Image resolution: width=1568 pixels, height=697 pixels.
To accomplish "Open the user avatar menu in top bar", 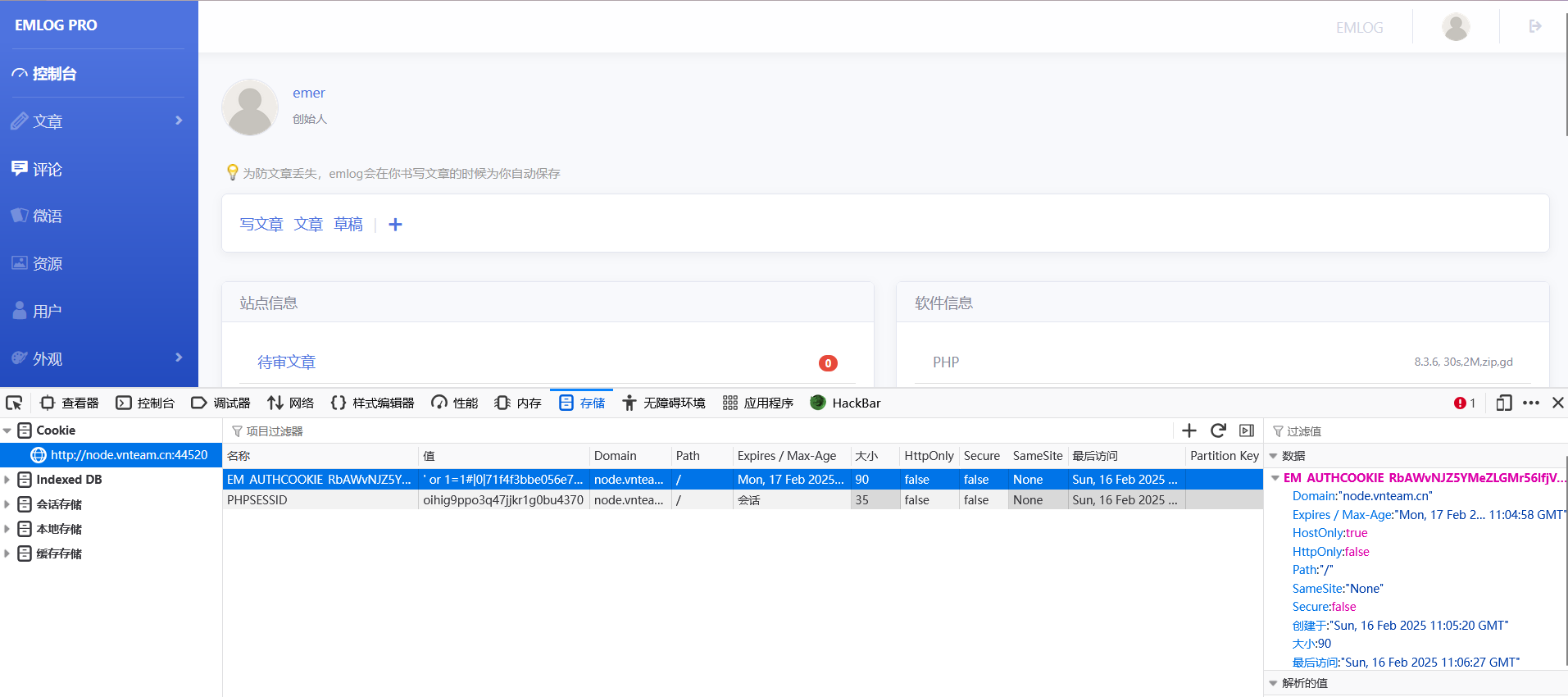I will pyautogui.click(x=1456, y=27).
